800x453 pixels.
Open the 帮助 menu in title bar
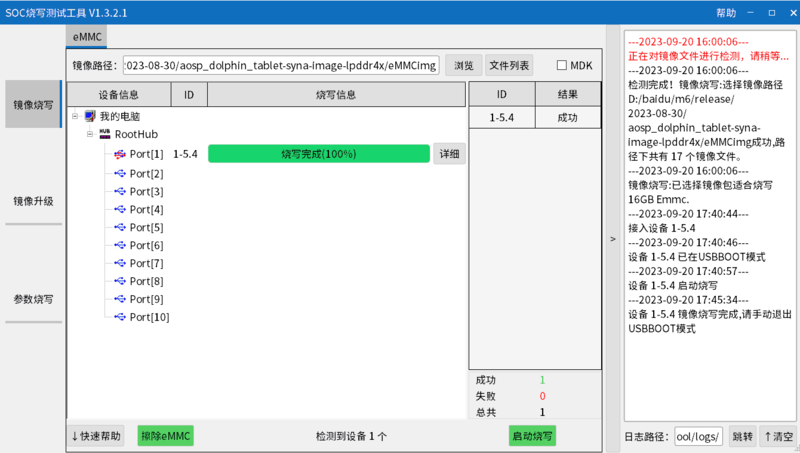[726, 13]
